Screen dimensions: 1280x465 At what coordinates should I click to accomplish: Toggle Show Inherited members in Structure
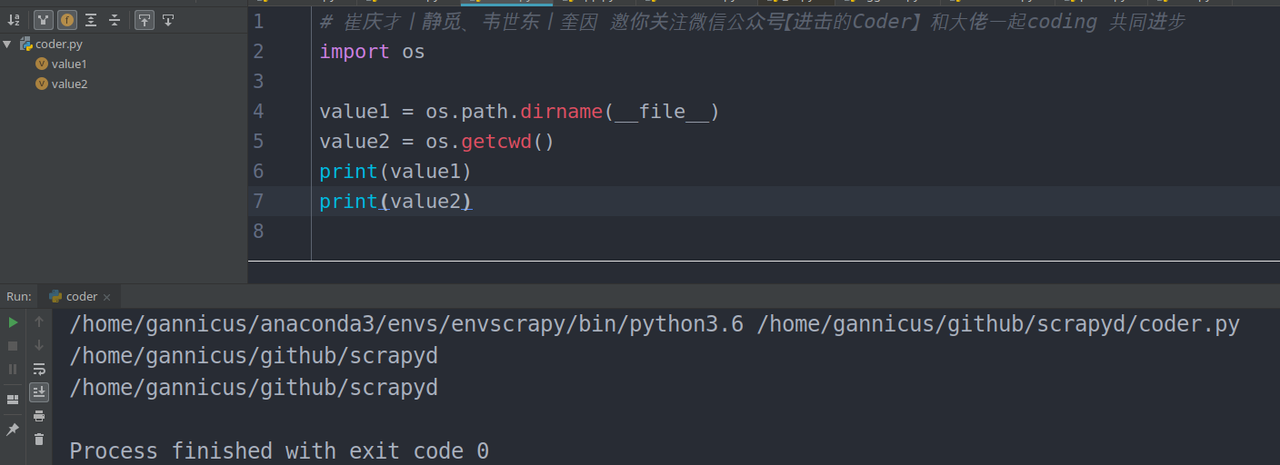point(43,20)
